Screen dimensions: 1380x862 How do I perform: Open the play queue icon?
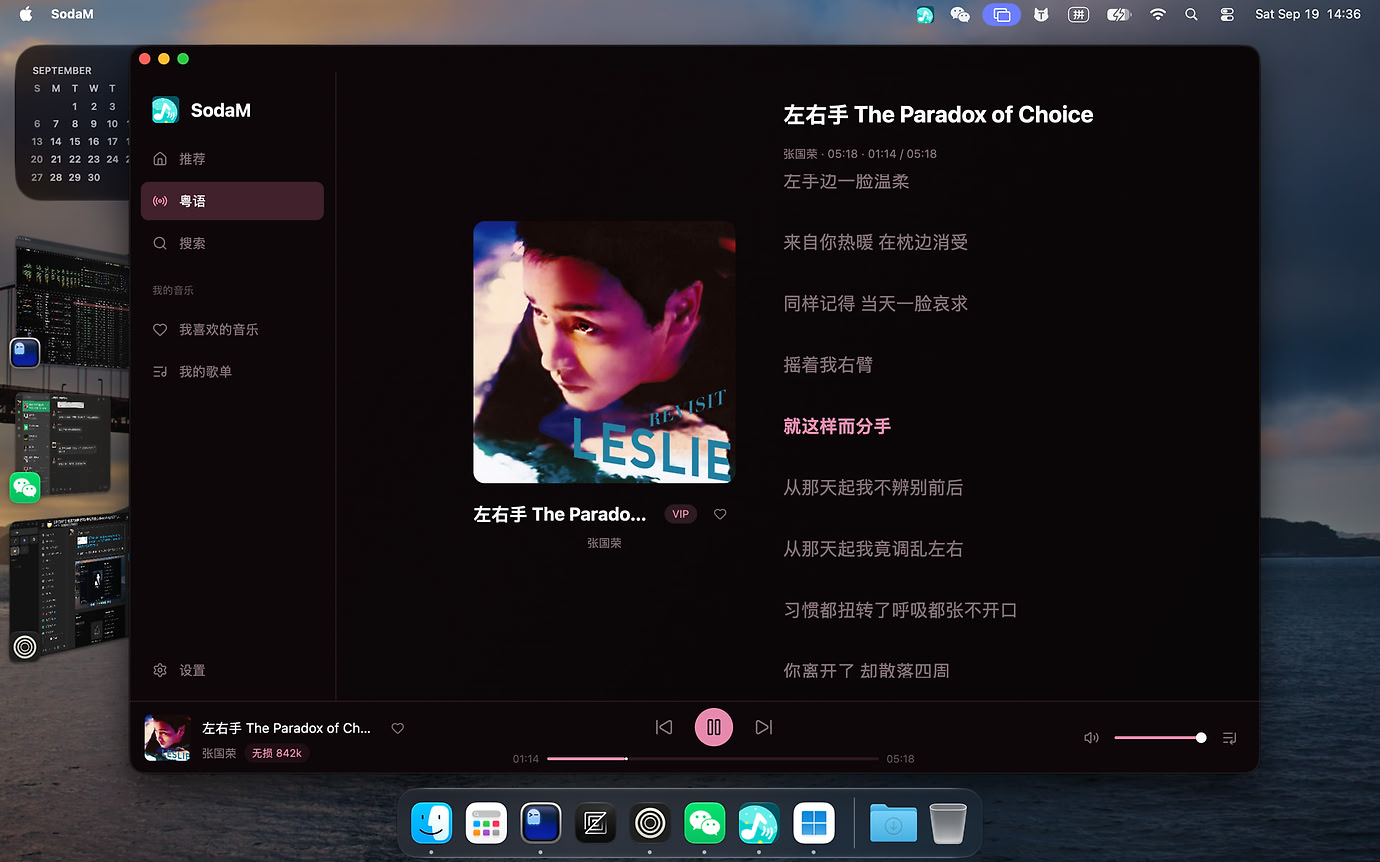1230,738
